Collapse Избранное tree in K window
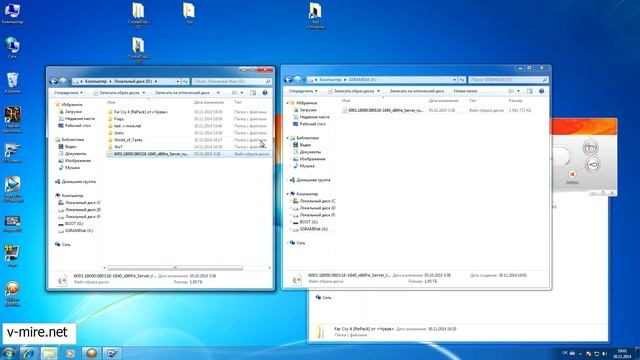 coord(288,103)
